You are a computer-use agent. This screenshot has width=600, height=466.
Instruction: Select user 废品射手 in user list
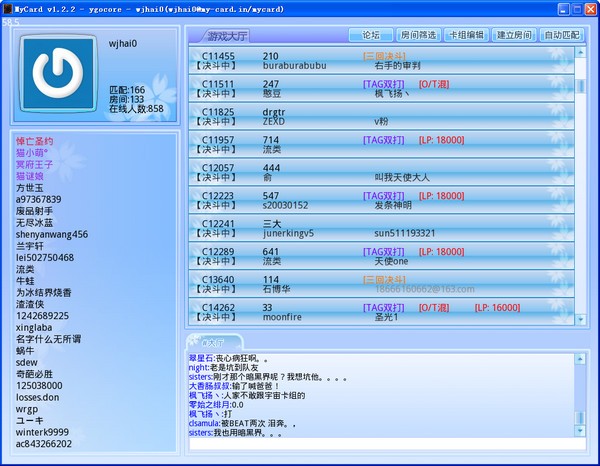[x=34, y=211]
